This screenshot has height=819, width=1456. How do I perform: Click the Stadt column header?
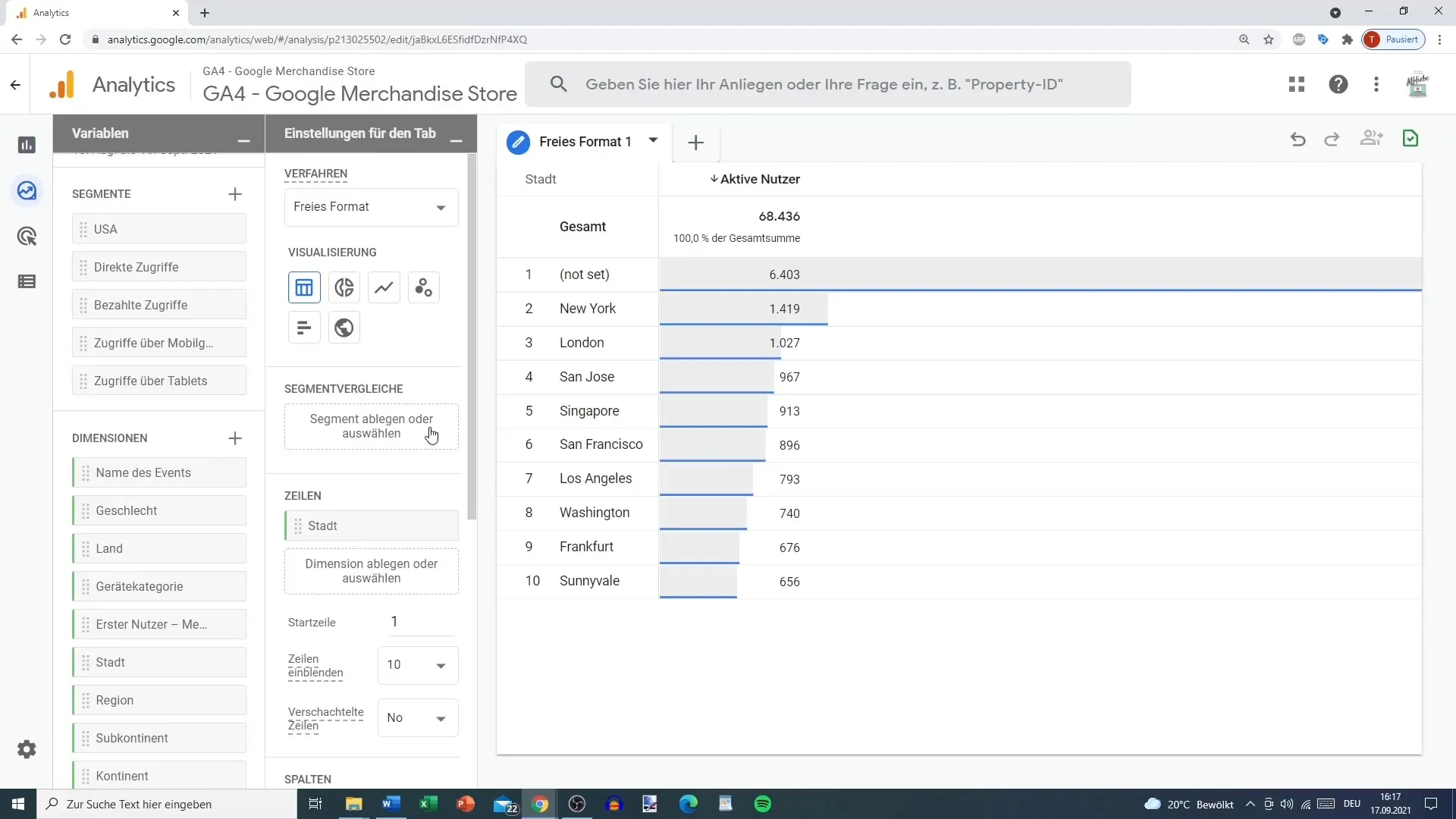541,180
